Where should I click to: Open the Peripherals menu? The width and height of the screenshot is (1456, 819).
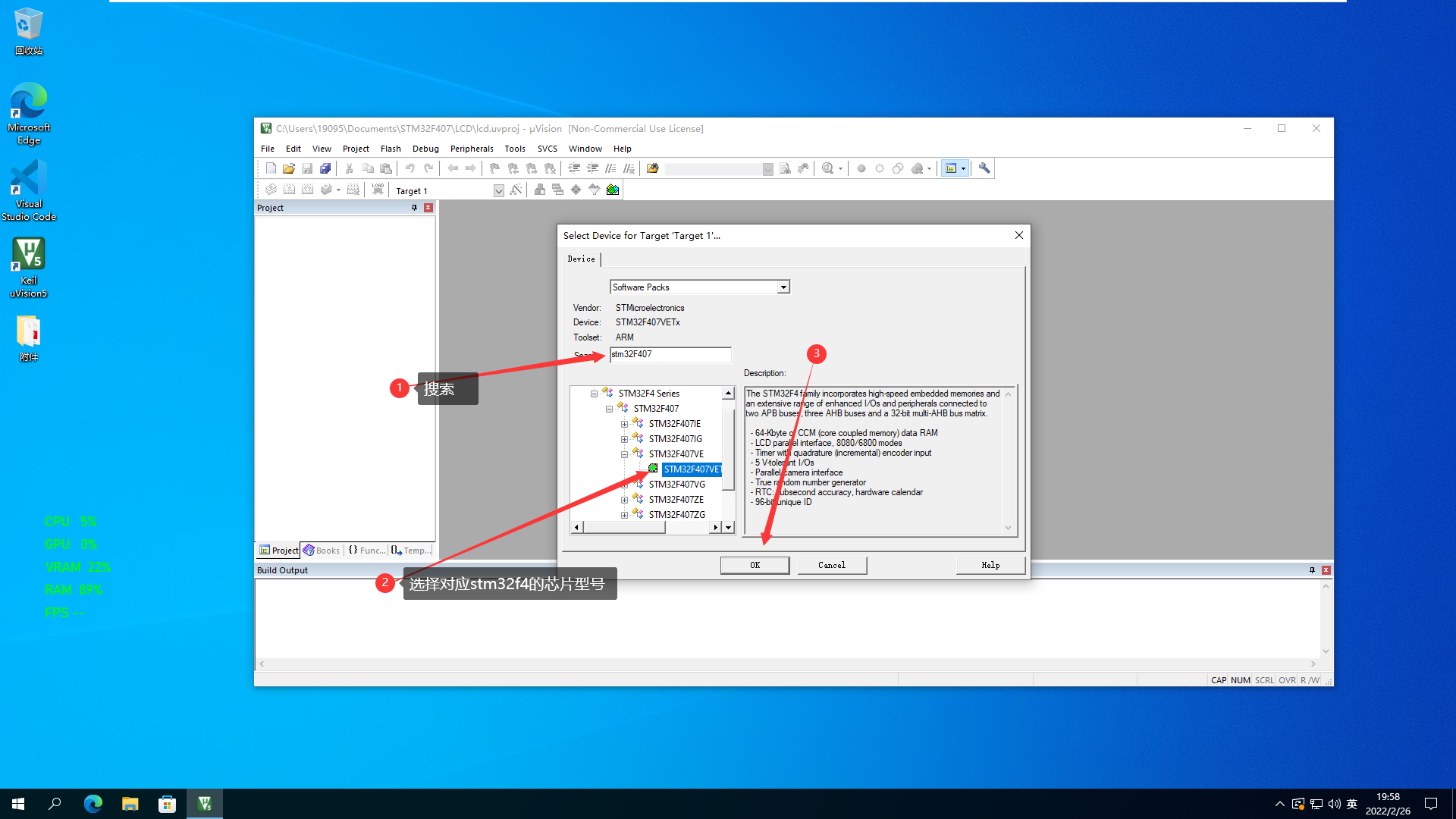pyautogui.click(x=471, y=149)
